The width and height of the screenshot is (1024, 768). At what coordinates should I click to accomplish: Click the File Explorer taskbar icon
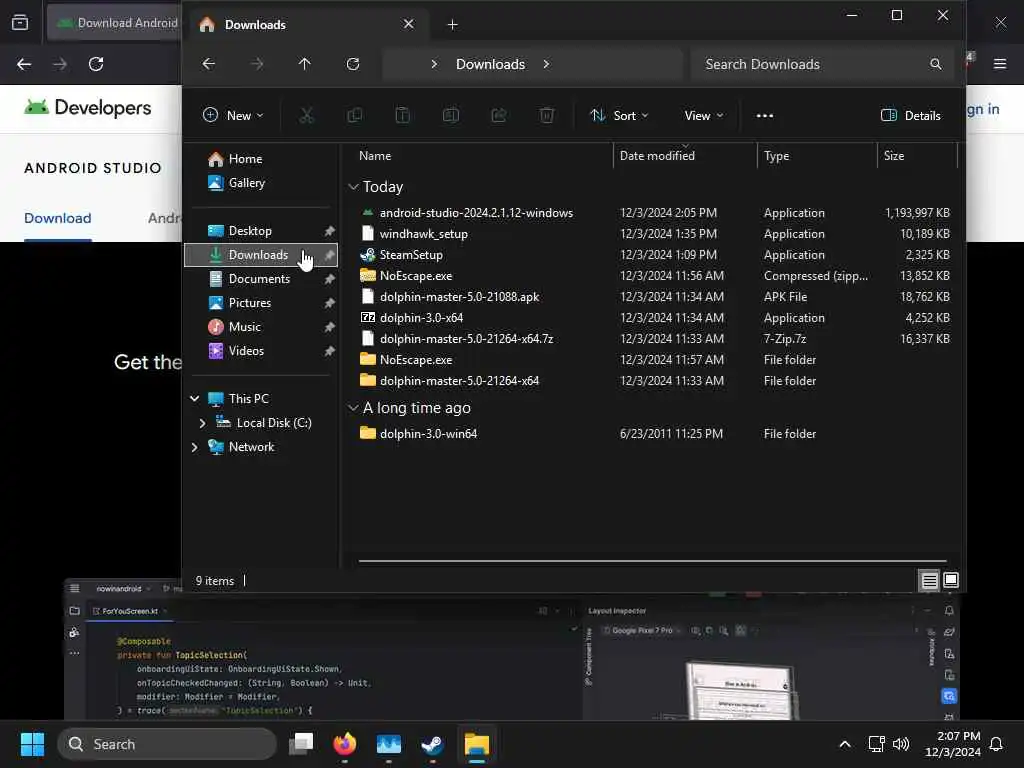(477, 744)
